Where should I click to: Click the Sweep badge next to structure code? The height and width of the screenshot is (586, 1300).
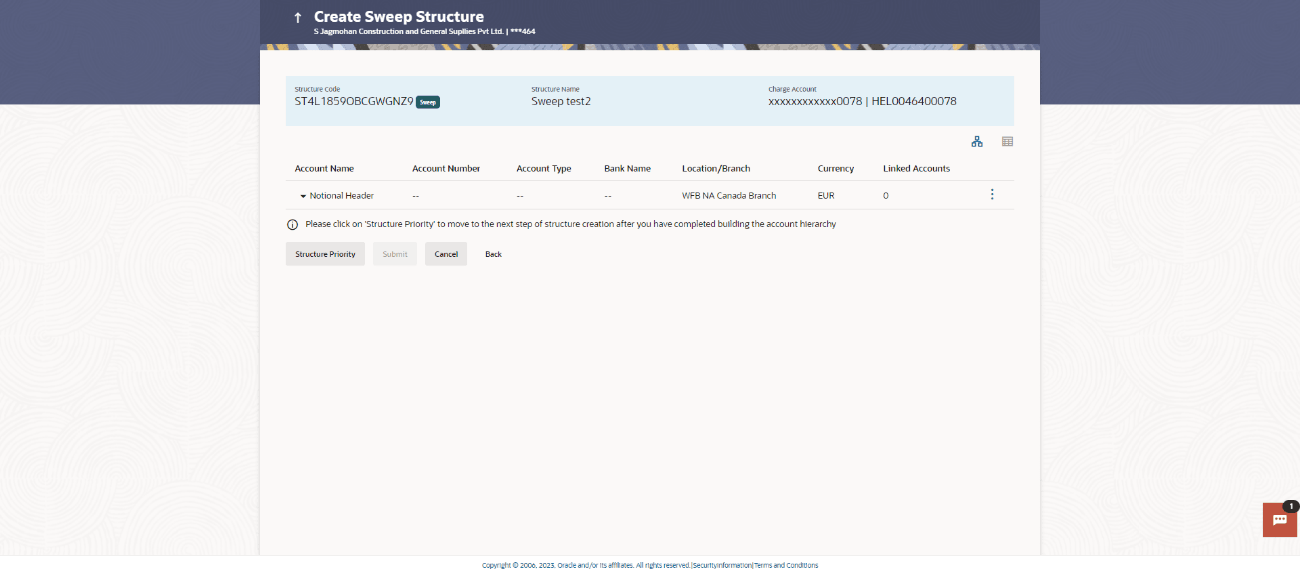coord(428,102)
